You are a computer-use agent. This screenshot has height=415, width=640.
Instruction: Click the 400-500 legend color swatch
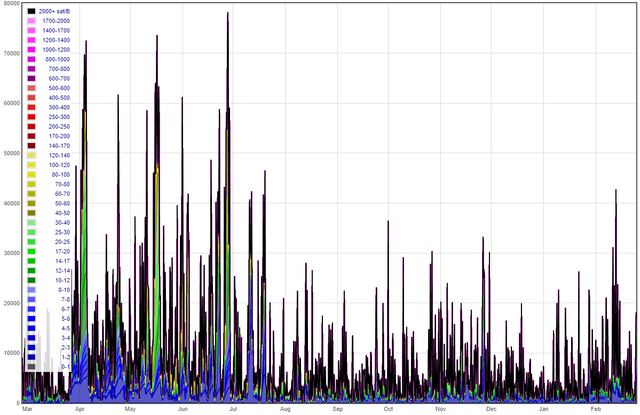click(31, 98)
